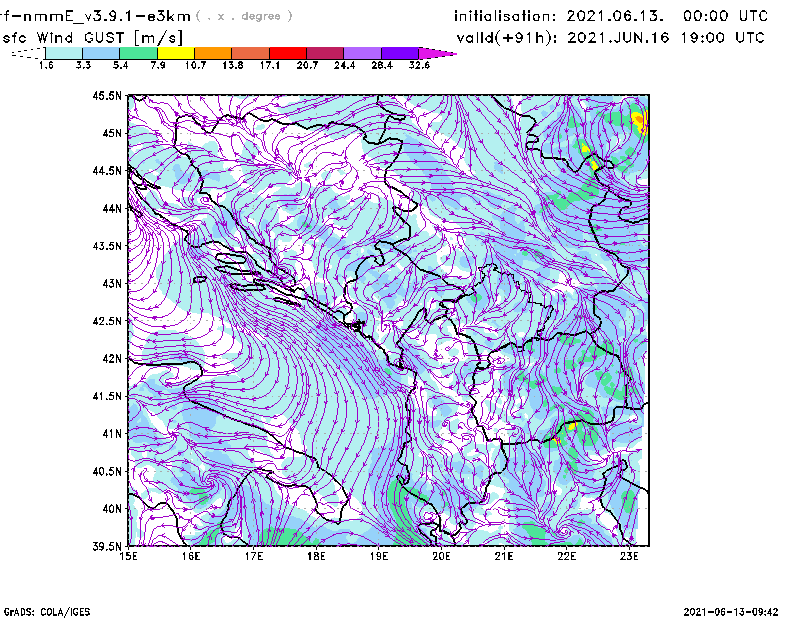Click the legend value 20.7
Screen dimensions: 800x618
coord(307,65)
